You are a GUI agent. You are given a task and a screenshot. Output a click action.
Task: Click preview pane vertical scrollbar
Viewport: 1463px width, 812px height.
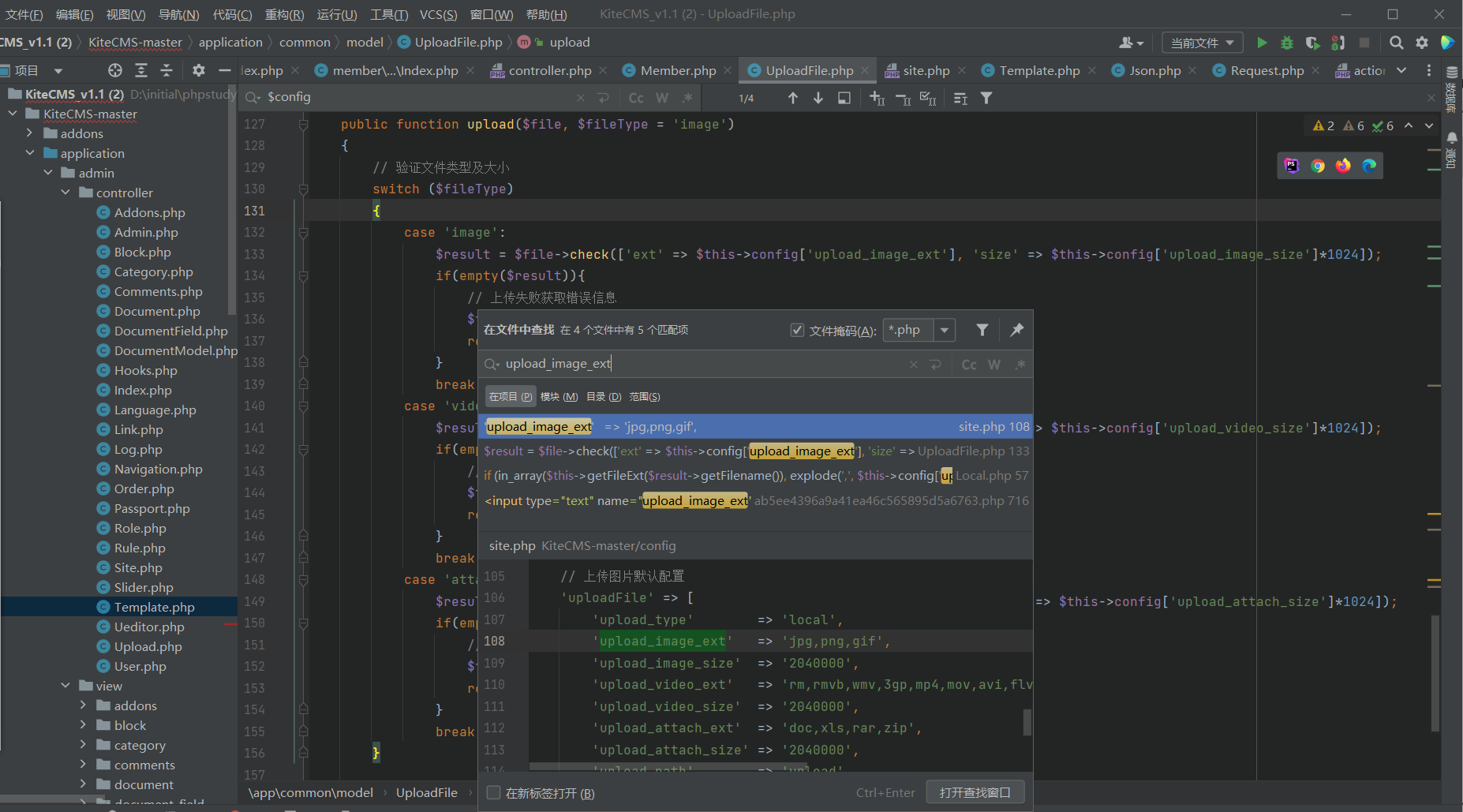(1027, 721)
